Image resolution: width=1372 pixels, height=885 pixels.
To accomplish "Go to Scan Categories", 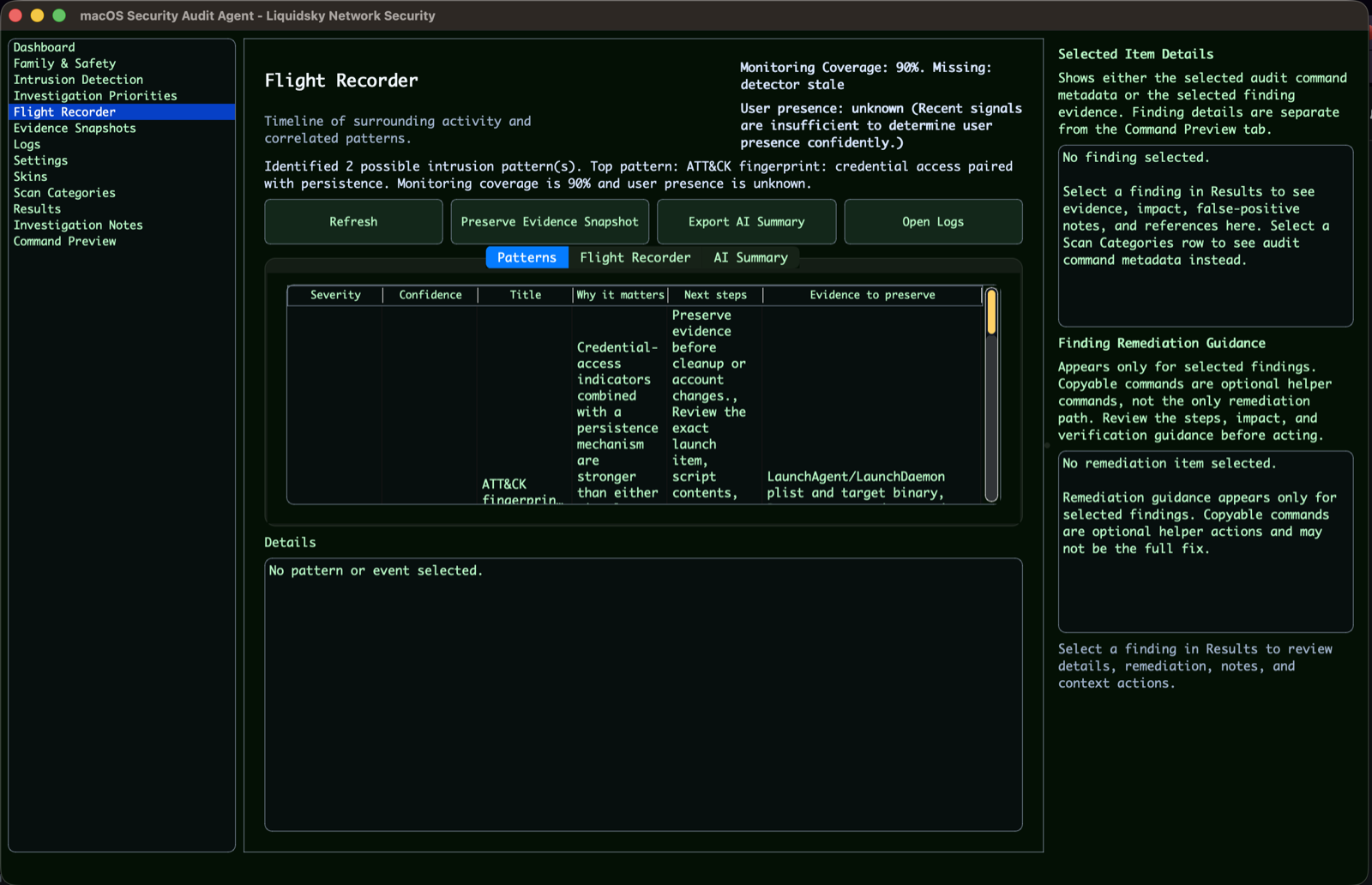I will pyautogui.click(x=122, y=193).
